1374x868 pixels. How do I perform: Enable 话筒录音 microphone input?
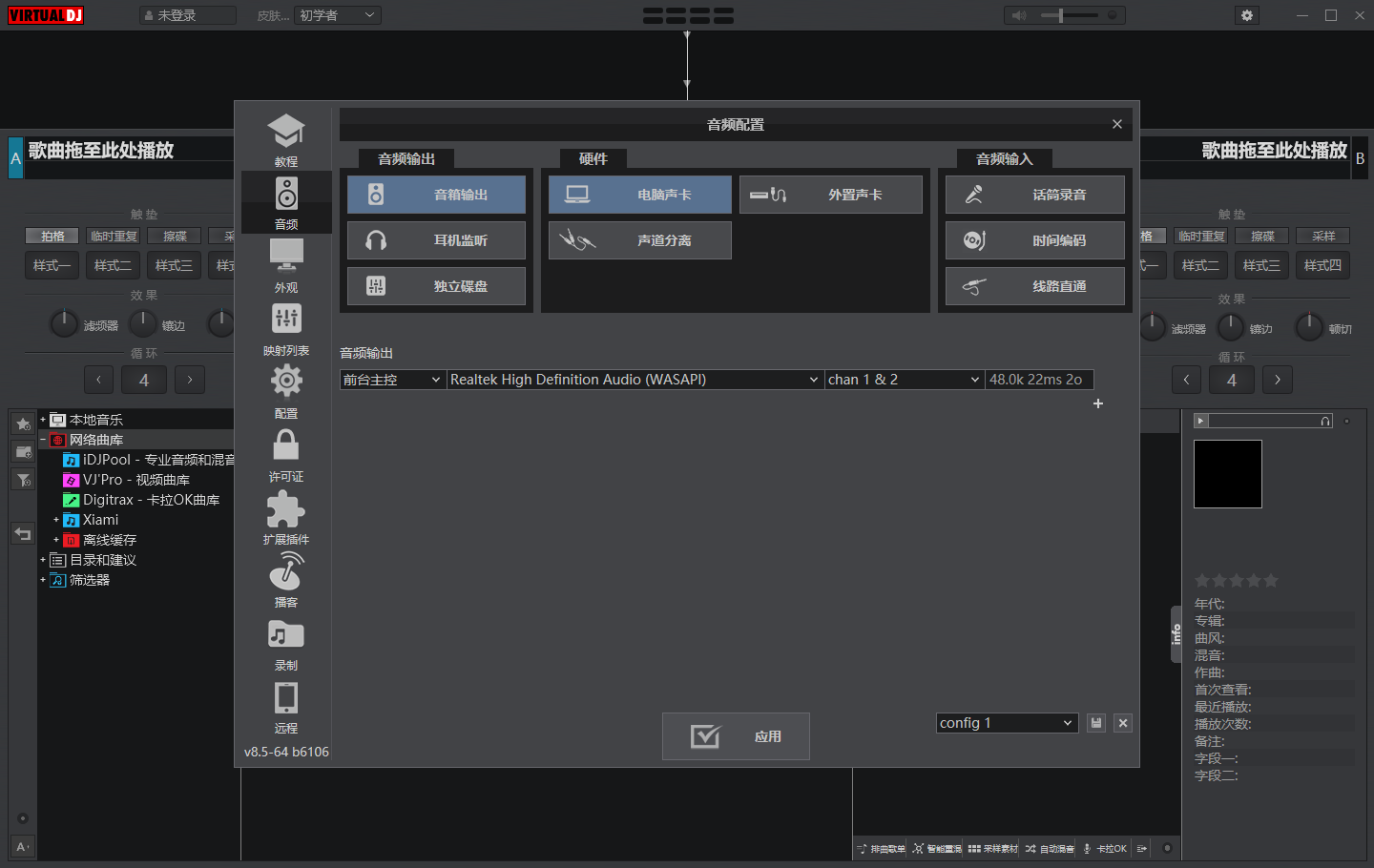tap(1035, 195)
